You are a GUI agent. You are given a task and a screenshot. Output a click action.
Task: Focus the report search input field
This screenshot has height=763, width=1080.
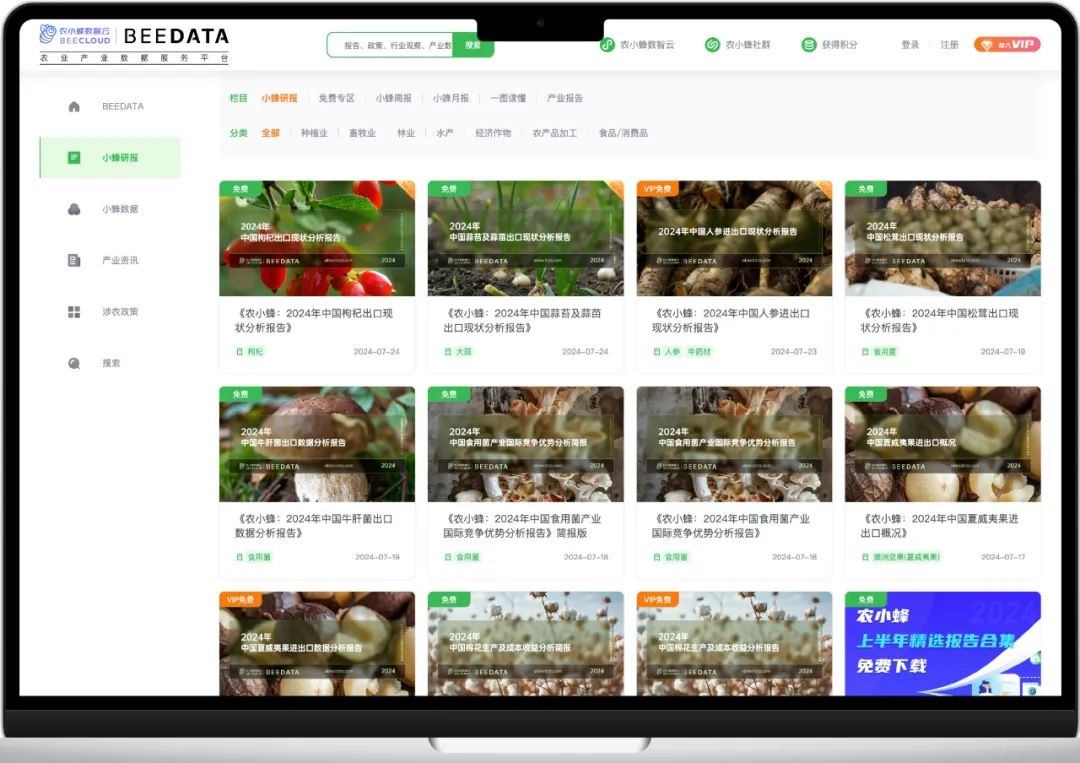pyautogui.click(x=391, y=45)
